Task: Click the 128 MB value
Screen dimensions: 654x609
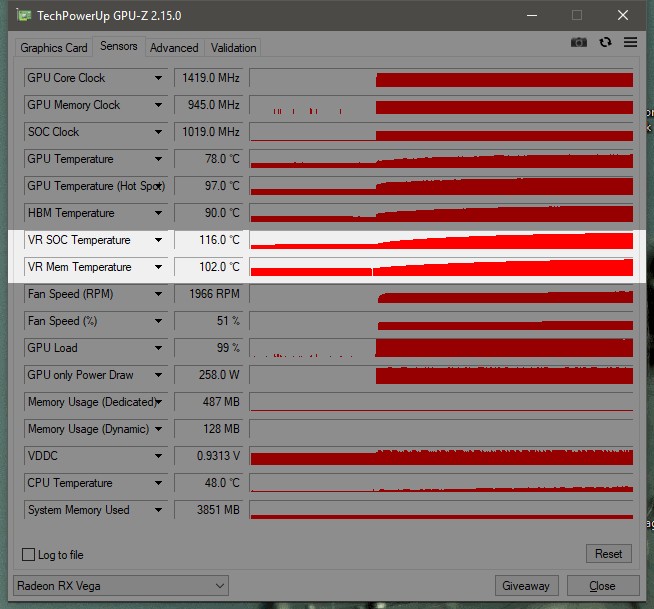Action: [x=209, y=429]
